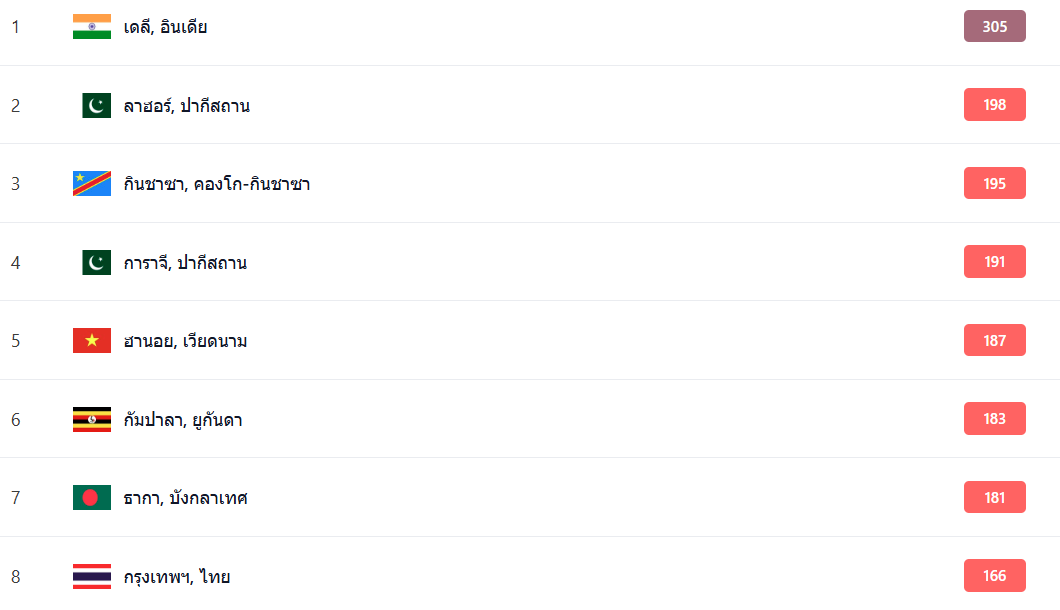
Task: Click the Bangladesh flag icon
Action: (92, 497)
